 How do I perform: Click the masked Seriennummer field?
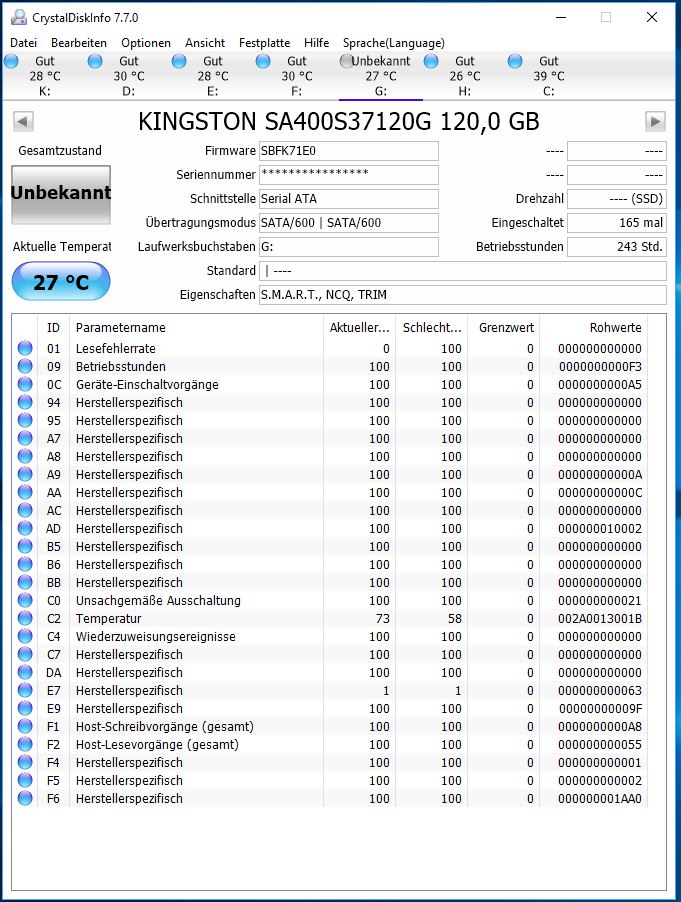coord(349,175)
